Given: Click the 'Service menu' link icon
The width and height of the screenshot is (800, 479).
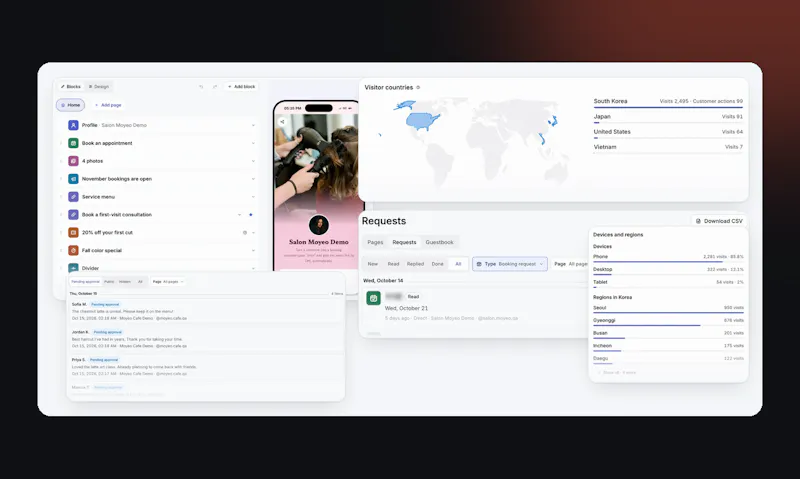Looking at the screenshot, I should [73, 197].
